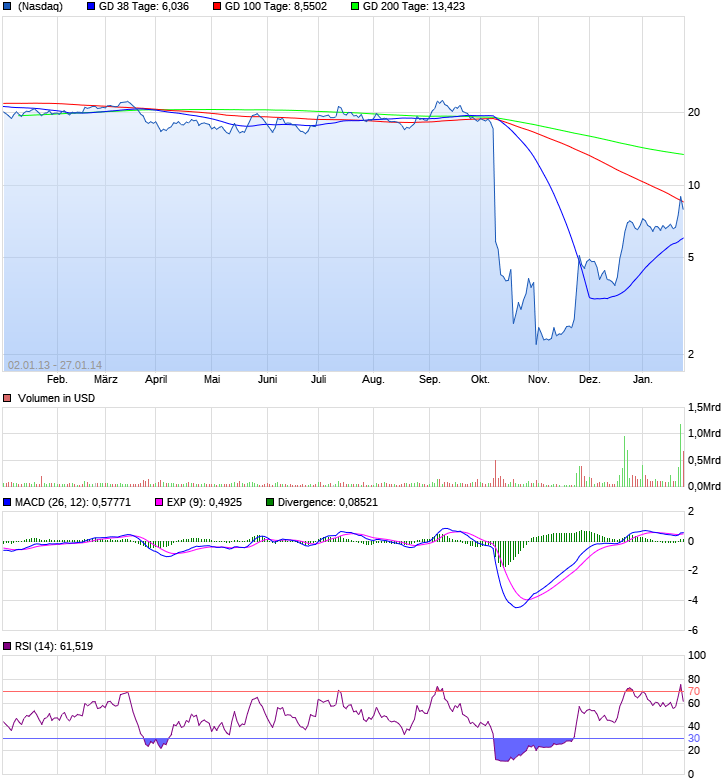Click the green GD 200 Tage swatch
Image resolution: width=726 pixels, height=784 pixels.
[354, 6]
